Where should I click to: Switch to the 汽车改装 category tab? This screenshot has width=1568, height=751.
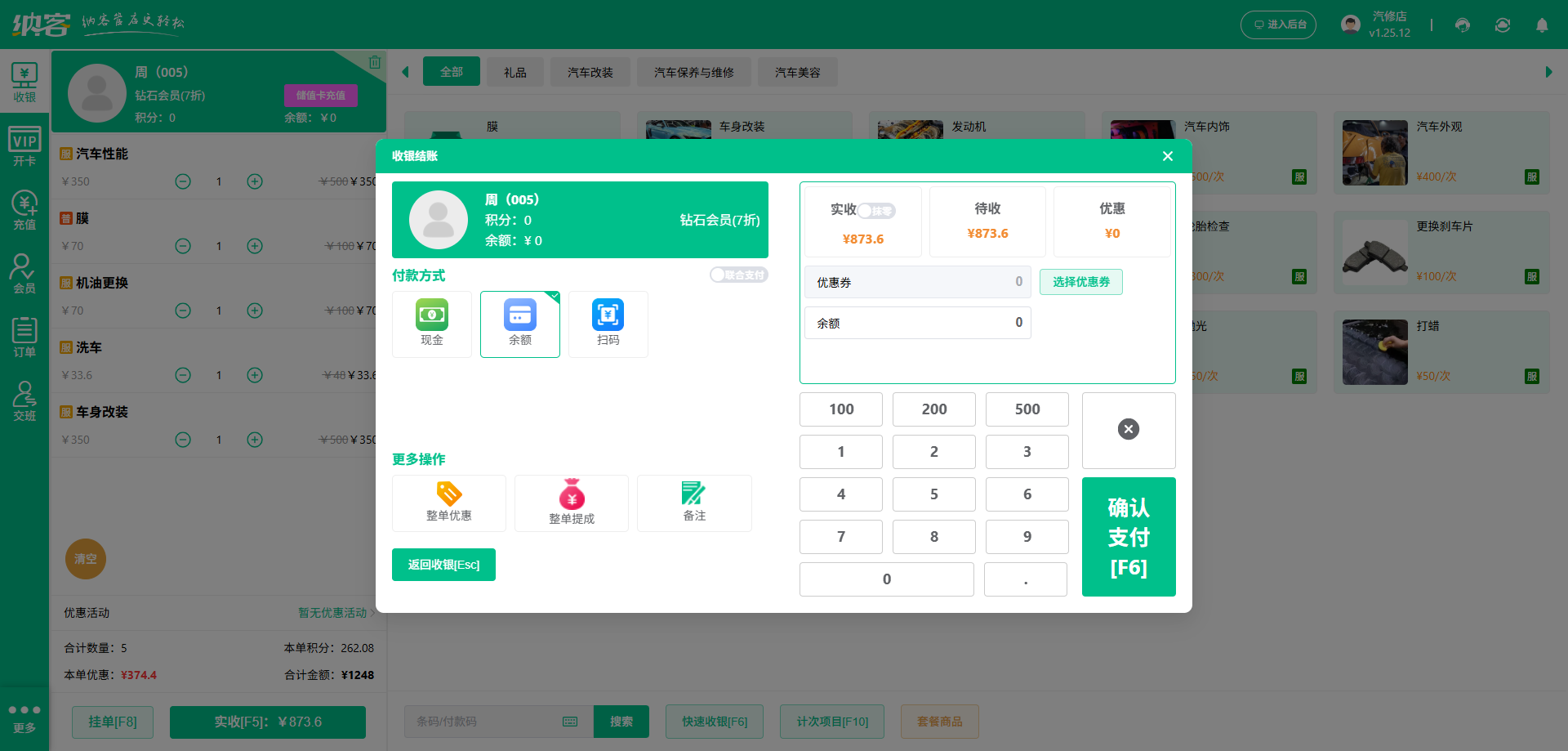tap(590, 72)
